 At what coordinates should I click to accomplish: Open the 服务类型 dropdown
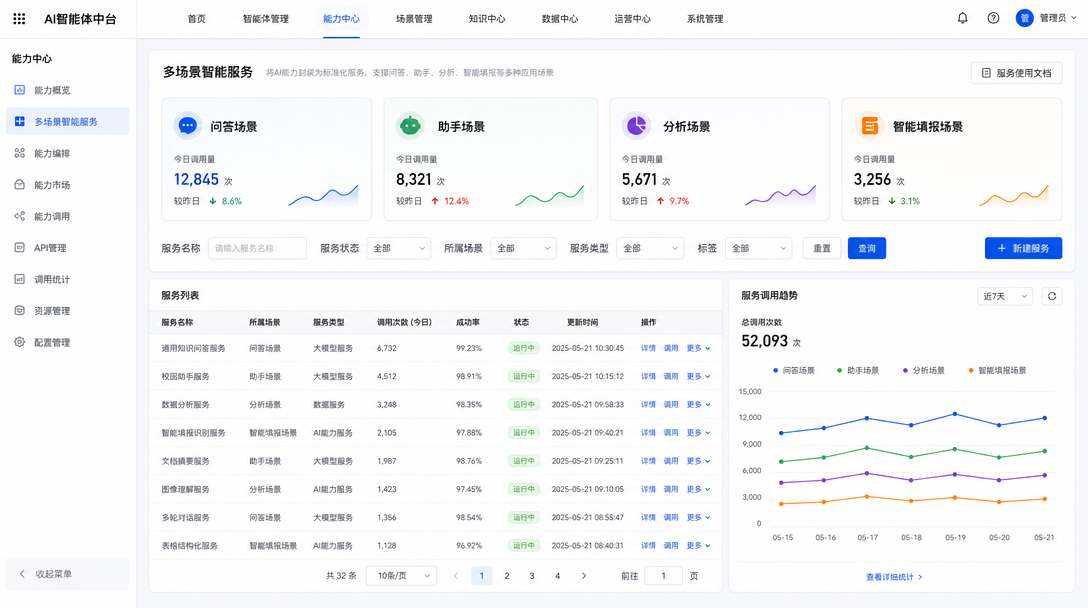[650, 248]
